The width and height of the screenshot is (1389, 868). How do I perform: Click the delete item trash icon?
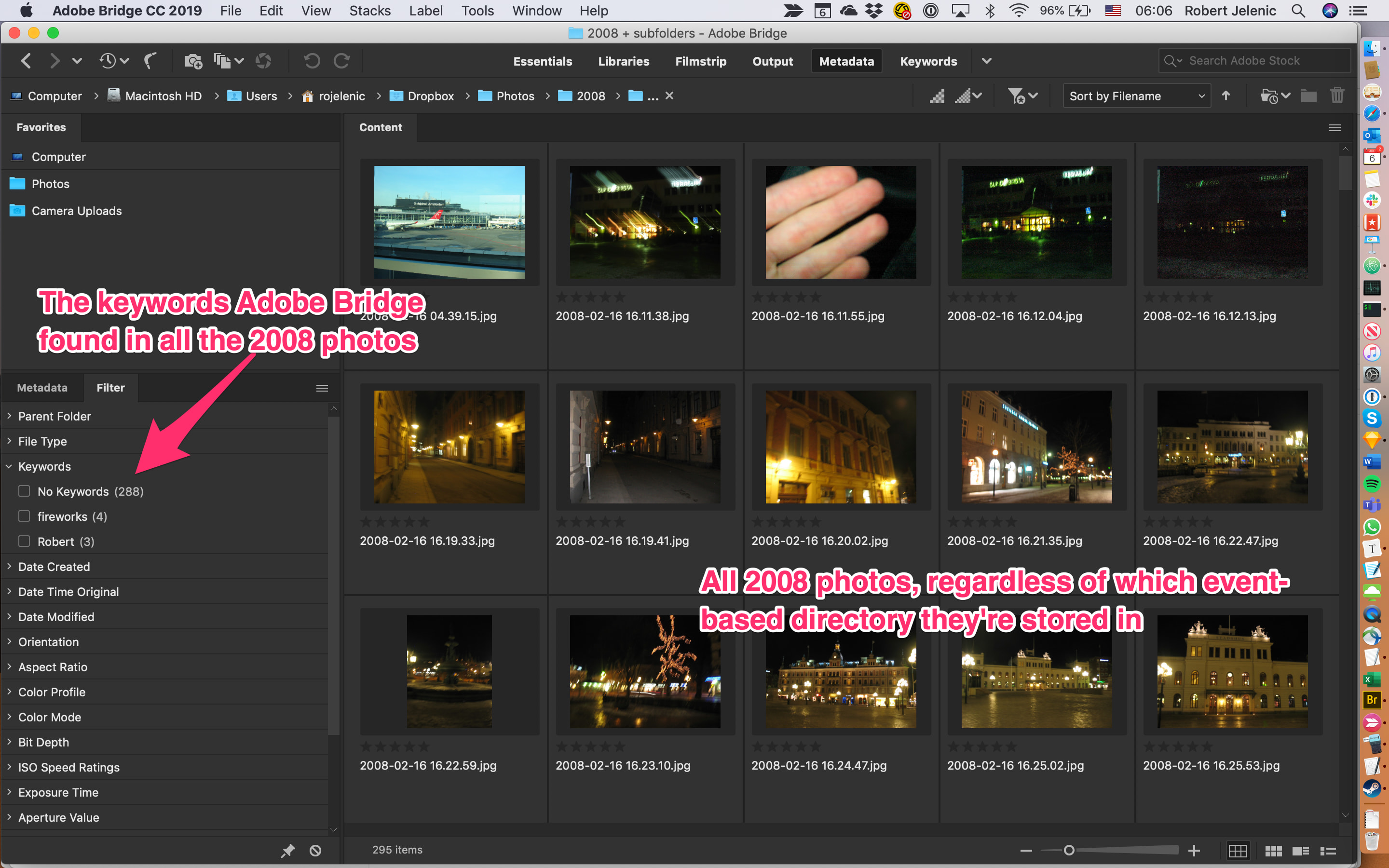click(1337, 95)
